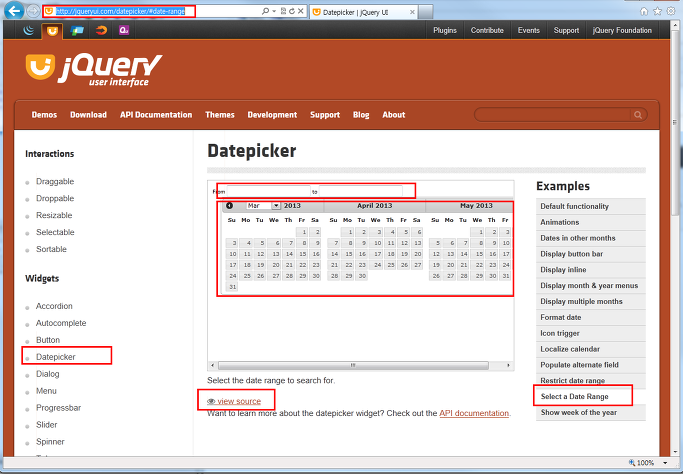
Task: Click the jQuery UI project icon
Action: pyautogui.click(x=52, y=31)
